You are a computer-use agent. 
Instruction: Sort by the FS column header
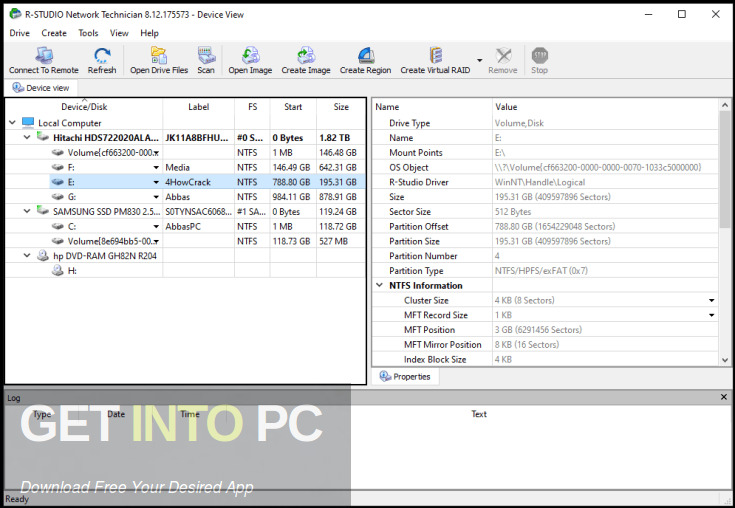[x=253, y=107]
